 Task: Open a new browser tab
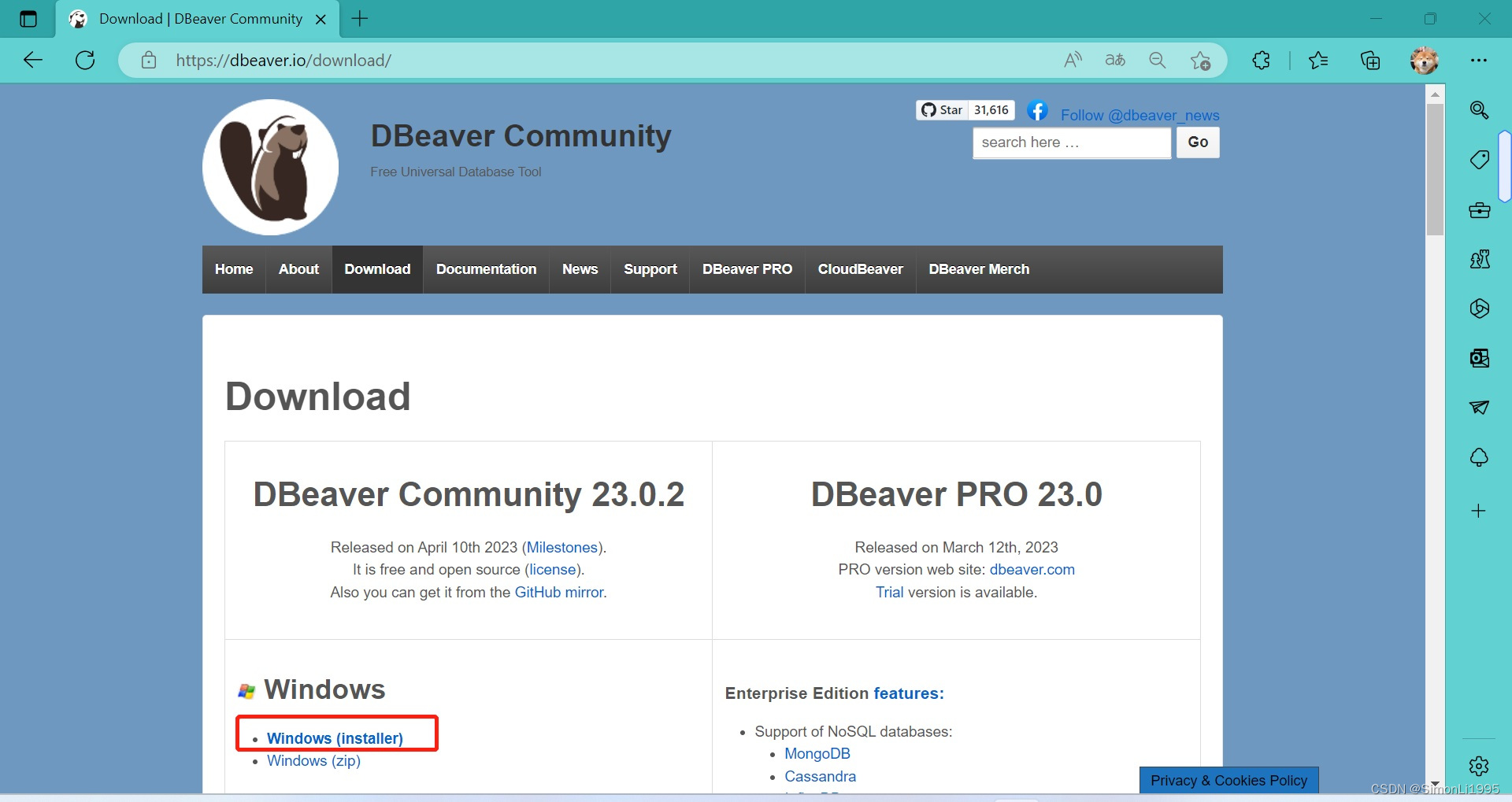(360, 19)
